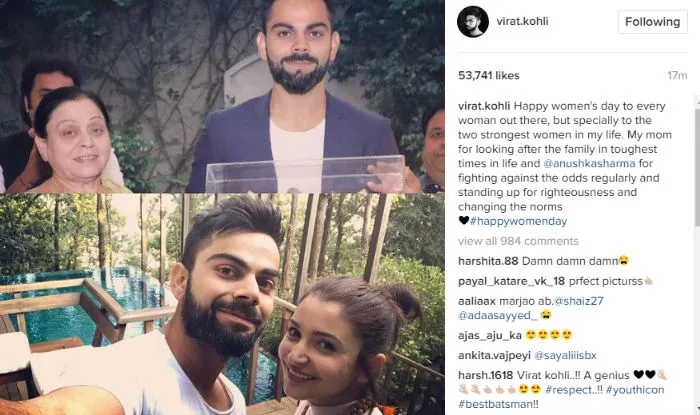Toggle the Following button
Screen dimensions: 700x415
(x=653, y=22)
